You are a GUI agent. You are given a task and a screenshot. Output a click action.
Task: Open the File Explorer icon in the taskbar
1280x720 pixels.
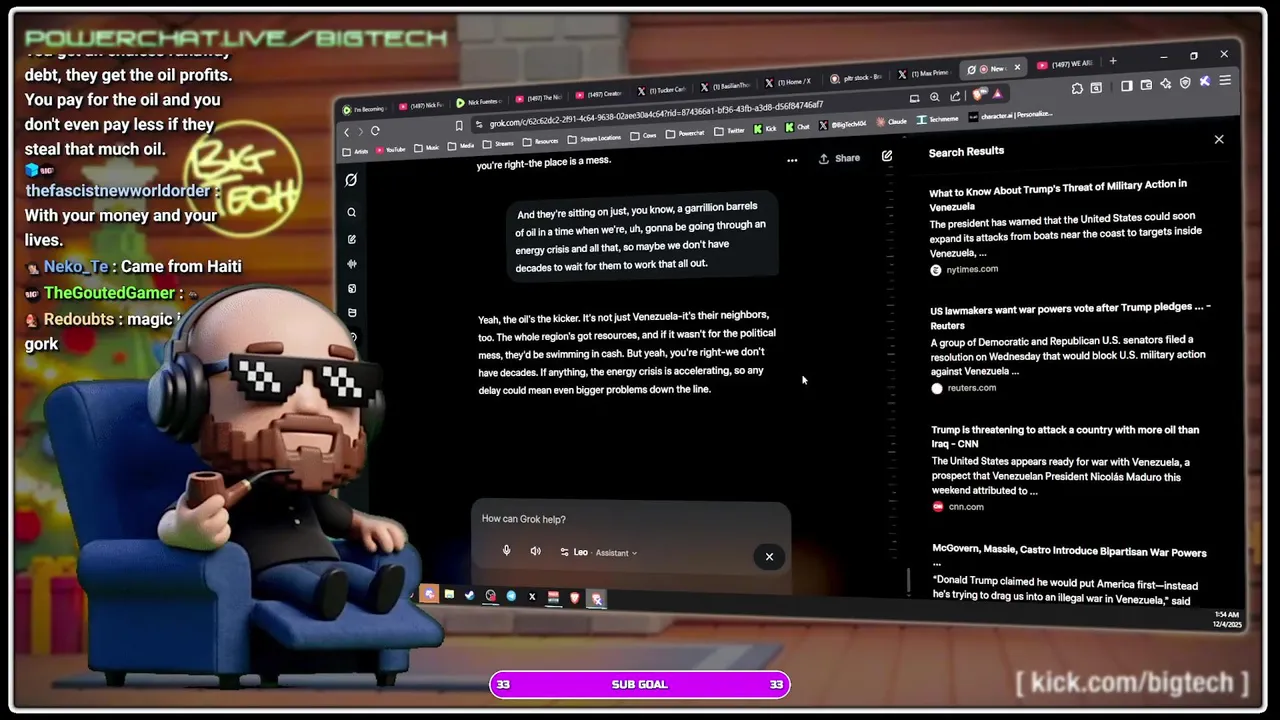tap(449, 594)
